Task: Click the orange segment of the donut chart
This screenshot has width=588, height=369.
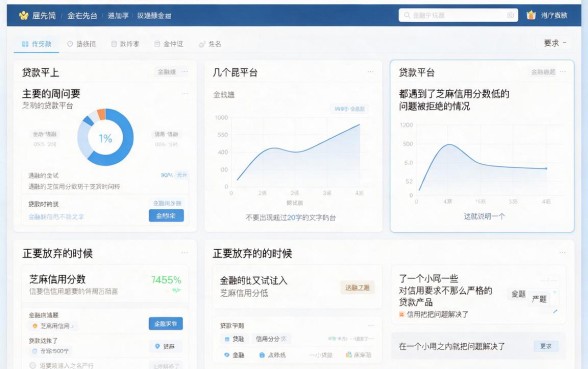Action: (101, 114)
